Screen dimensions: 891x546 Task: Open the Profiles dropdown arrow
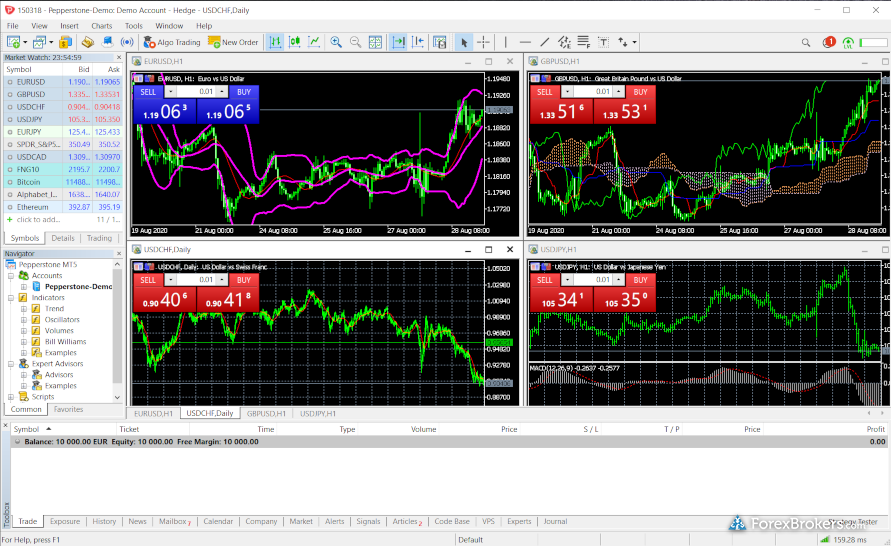[51, 43]
